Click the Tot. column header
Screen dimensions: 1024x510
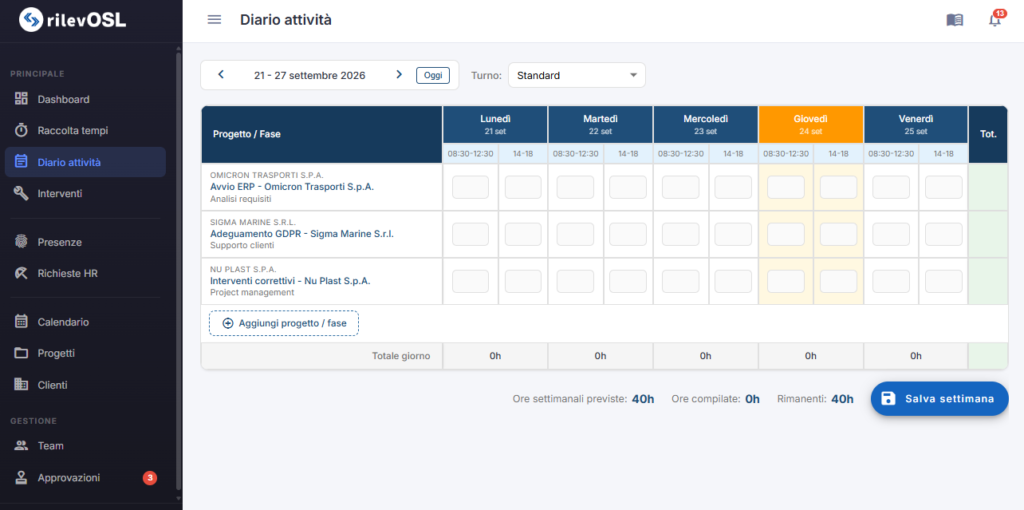pos(988,134)
